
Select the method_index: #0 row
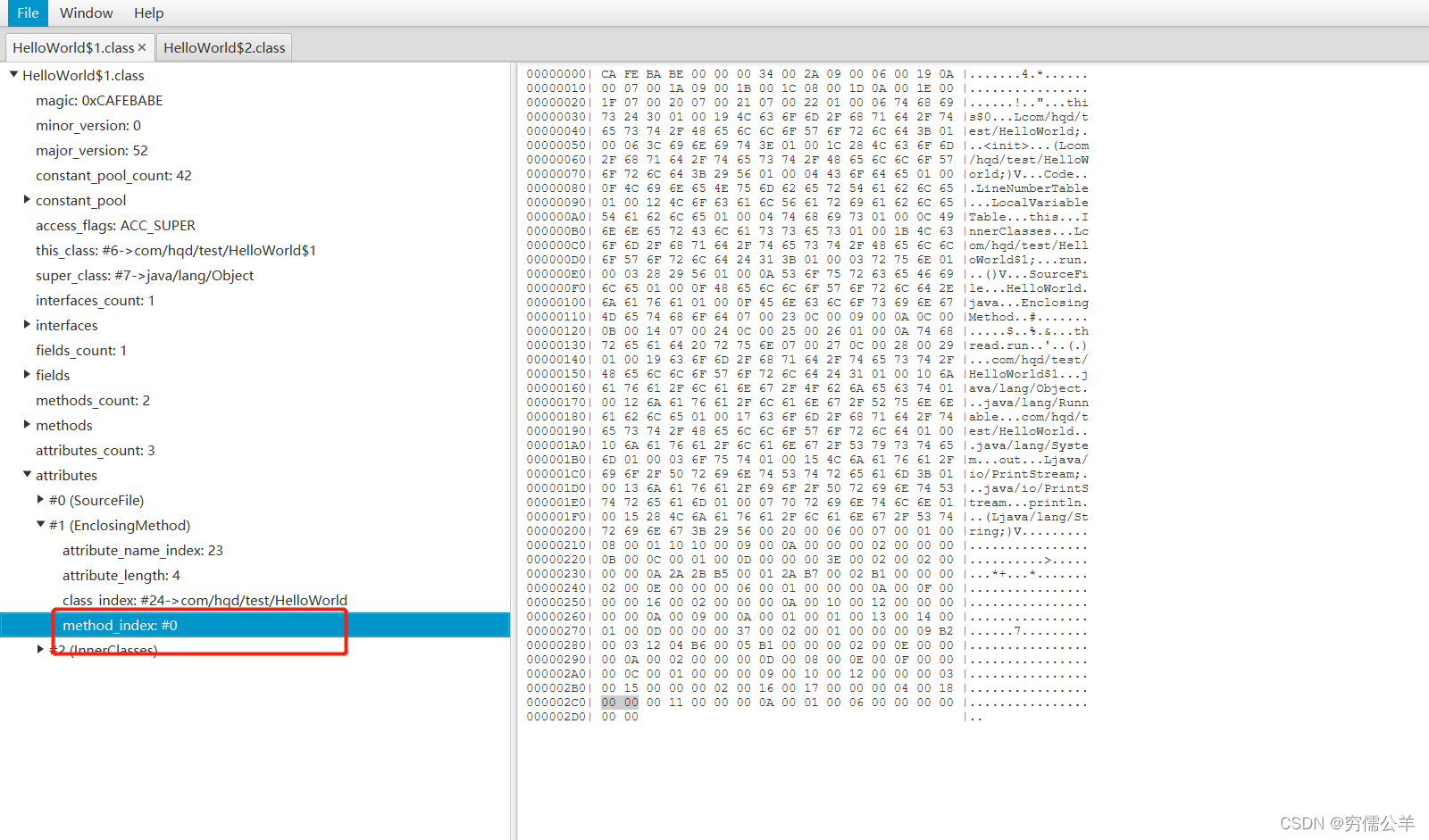click(255, 625)
